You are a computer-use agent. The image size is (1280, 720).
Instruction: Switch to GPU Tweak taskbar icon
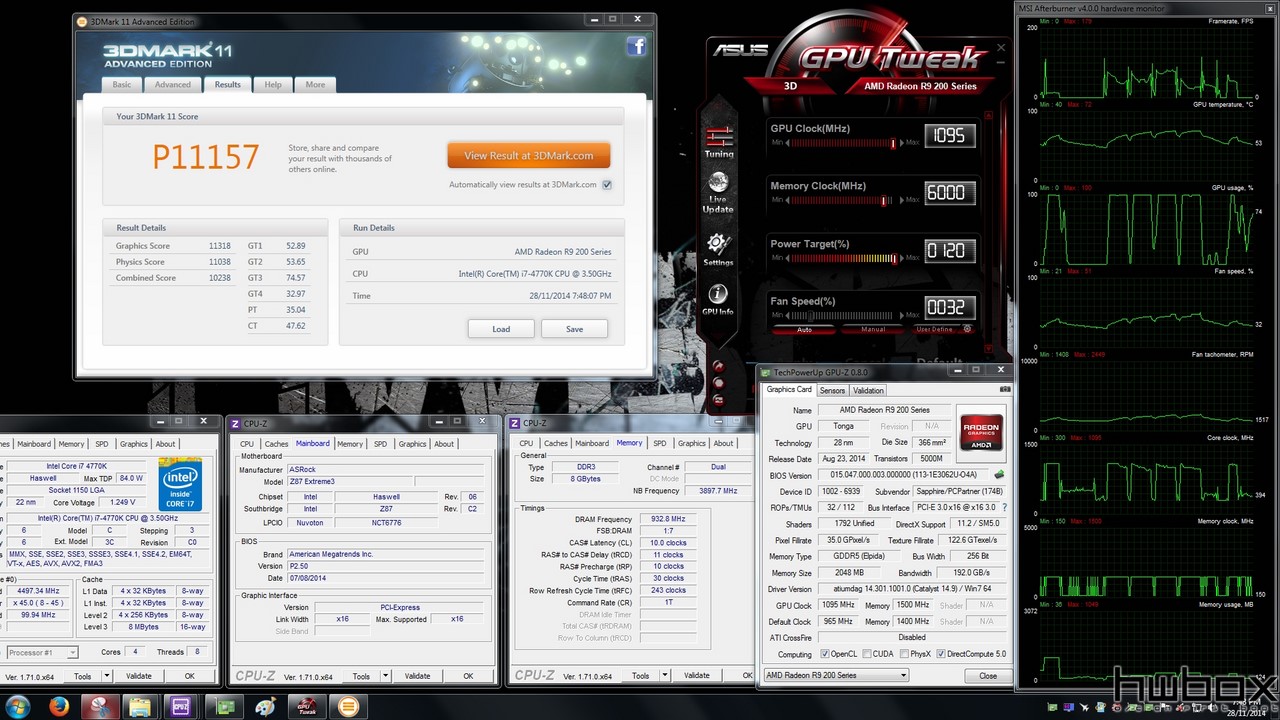[x=306, y=706]
